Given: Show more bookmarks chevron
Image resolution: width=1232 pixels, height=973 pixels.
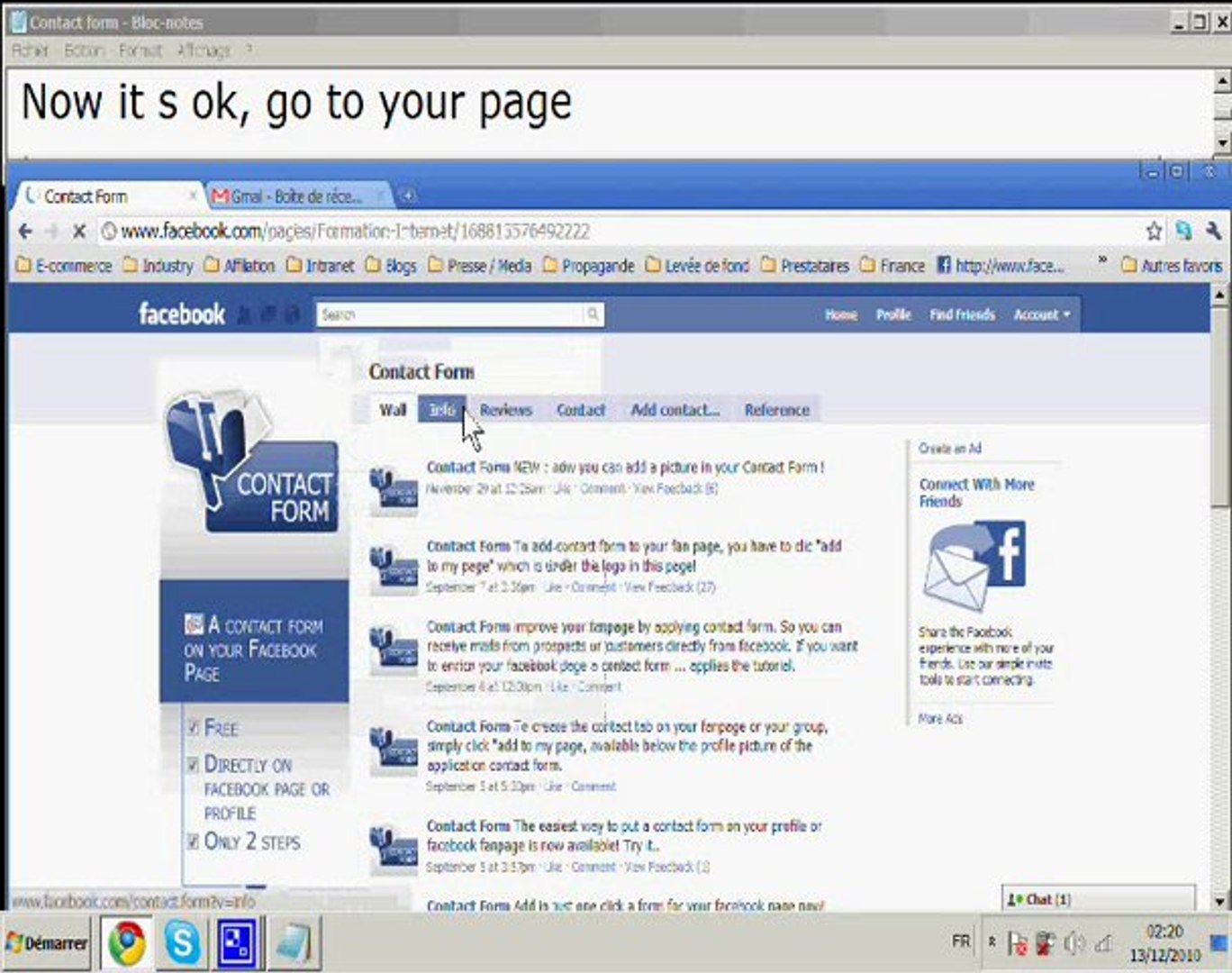Looking at the screenshot, I should pyautogui.click(x=1101, y=260).
